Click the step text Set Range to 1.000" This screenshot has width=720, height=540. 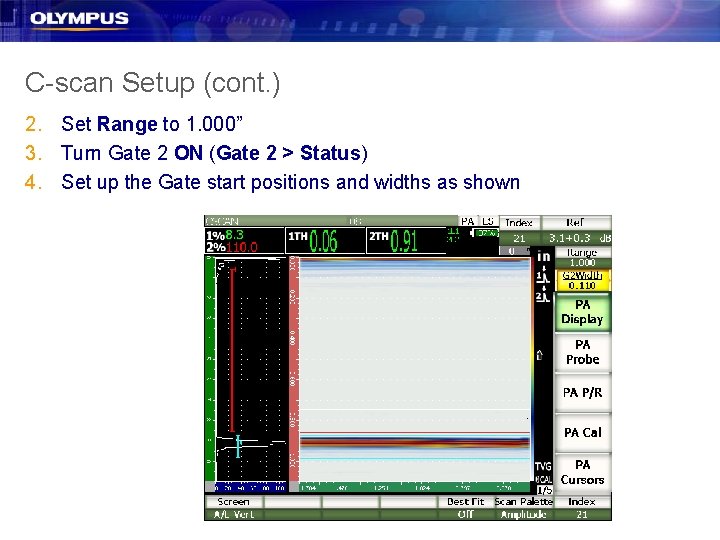pos(152,124)
